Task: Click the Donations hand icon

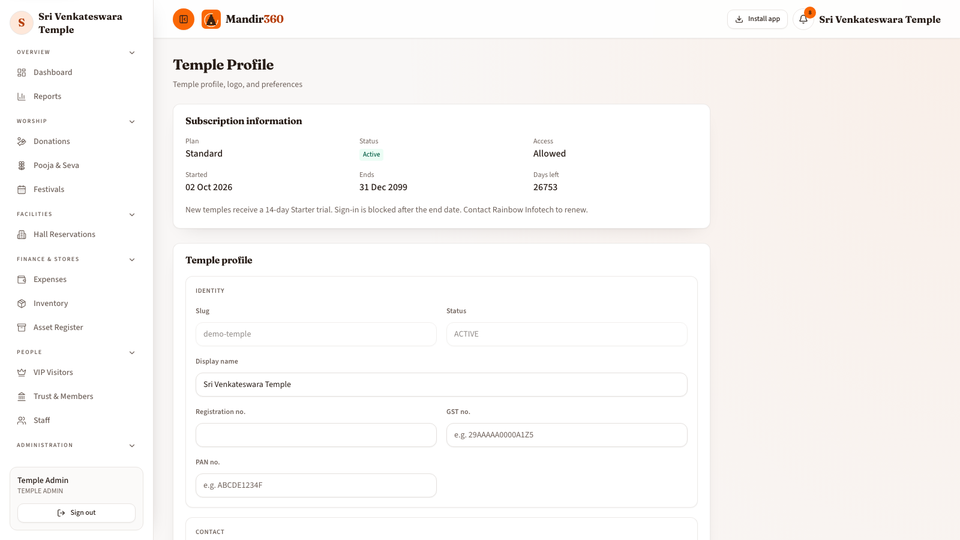Action: click(x=21, y=141)
